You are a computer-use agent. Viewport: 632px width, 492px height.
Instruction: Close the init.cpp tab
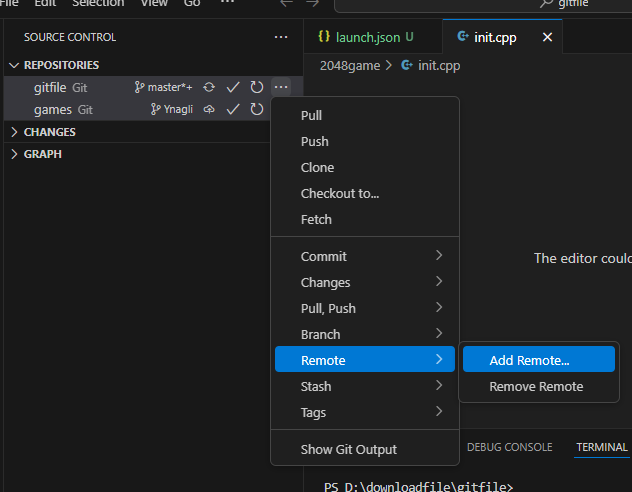tap(547, 37)
